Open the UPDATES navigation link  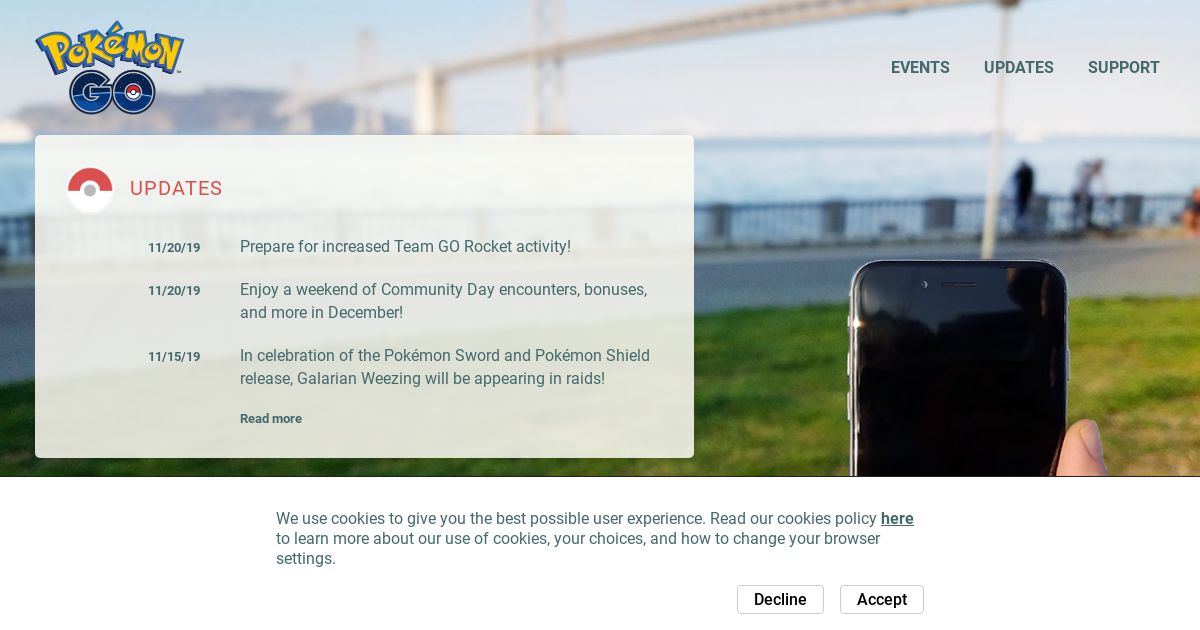point(1018,67)
